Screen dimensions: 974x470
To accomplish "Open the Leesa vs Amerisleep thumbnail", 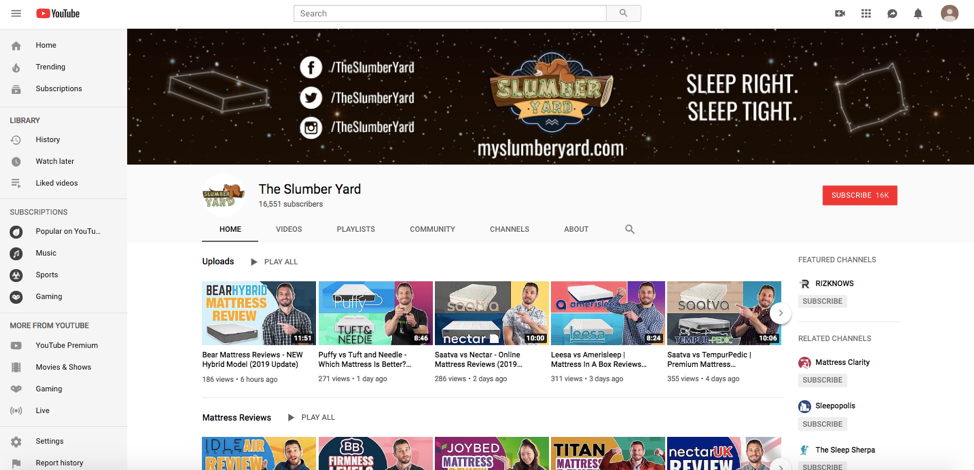I will click(x=608, y=313).
